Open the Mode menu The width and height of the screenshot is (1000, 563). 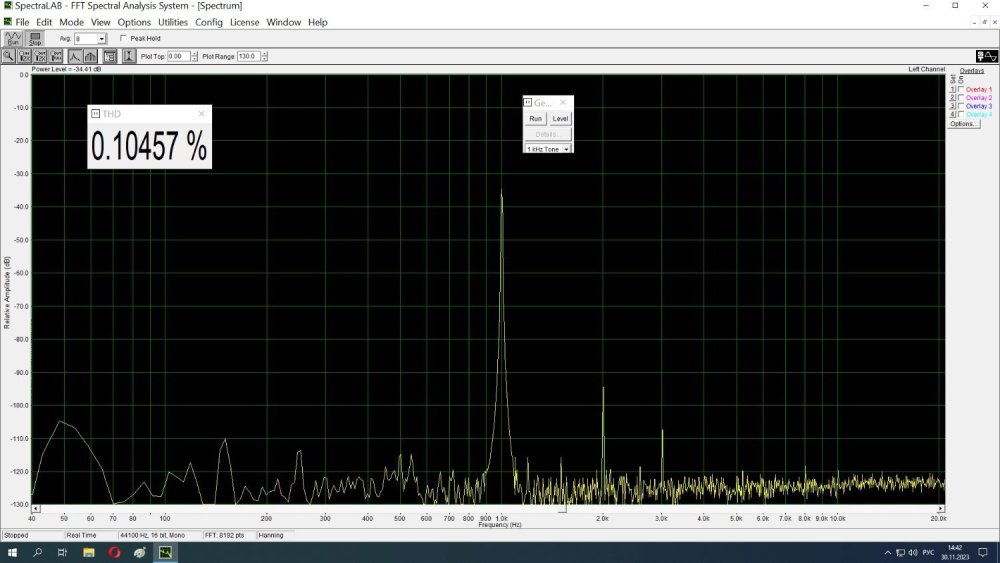[71, 22]
